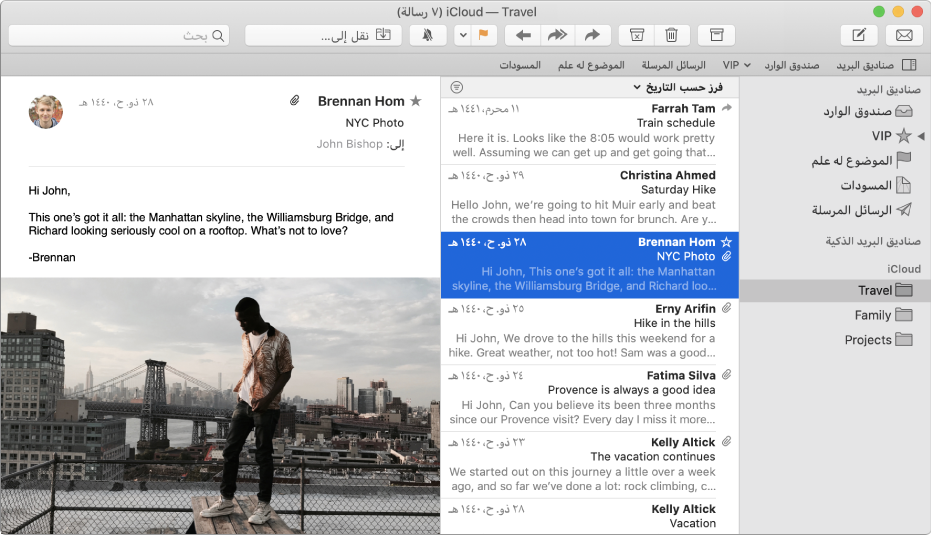931x535 pixels.
Task: Open Kelly Altick's The vacation continues message
Action: 590,465
